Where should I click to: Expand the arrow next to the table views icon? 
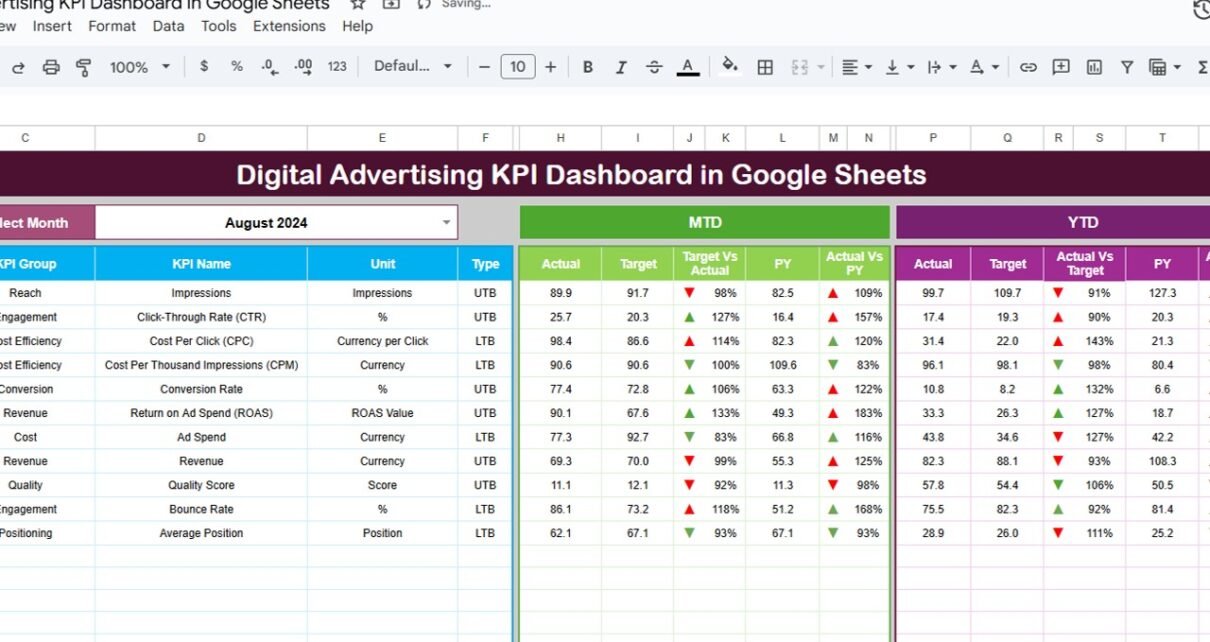click(x=1178, y=67)
